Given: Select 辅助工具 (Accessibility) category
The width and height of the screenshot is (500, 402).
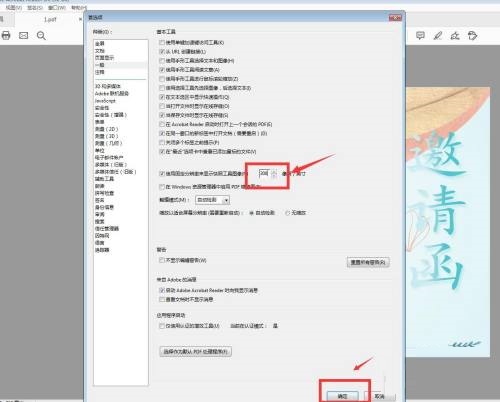Looking at the screenshot, I should click(x=104, y=179).
